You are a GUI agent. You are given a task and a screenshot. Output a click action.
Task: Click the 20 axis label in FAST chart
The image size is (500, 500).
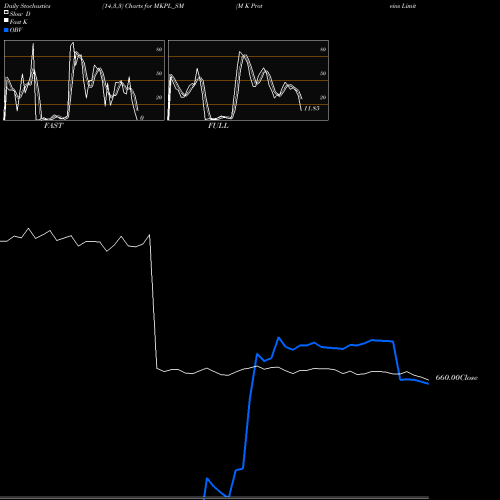[x=159, y=97]
